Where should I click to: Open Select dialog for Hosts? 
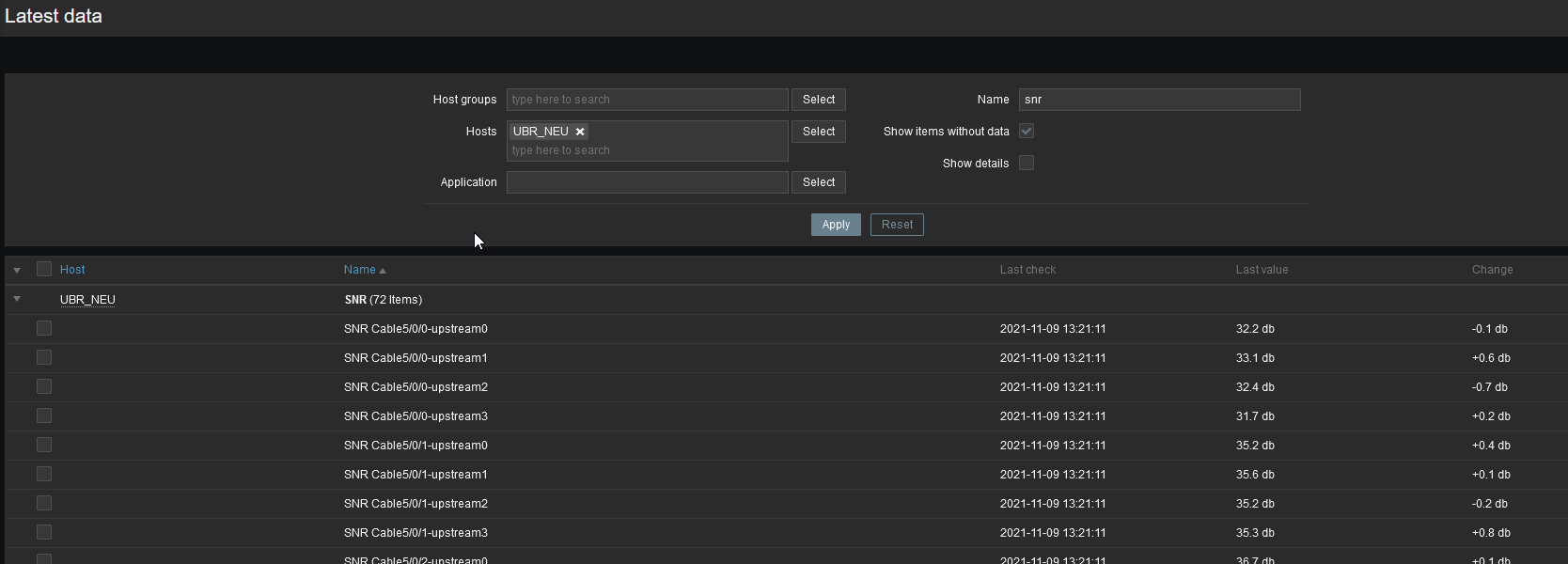pos(818,132)
